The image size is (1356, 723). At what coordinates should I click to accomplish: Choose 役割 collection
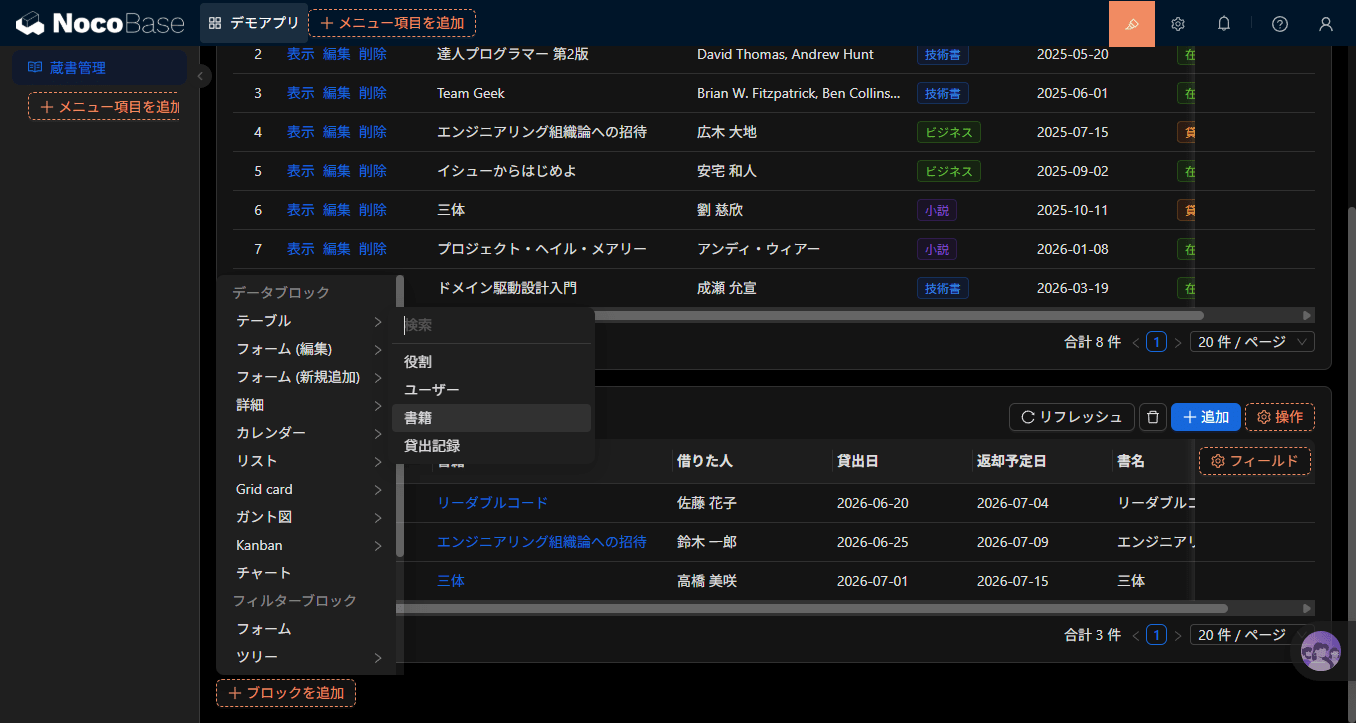tap(492, 362)
